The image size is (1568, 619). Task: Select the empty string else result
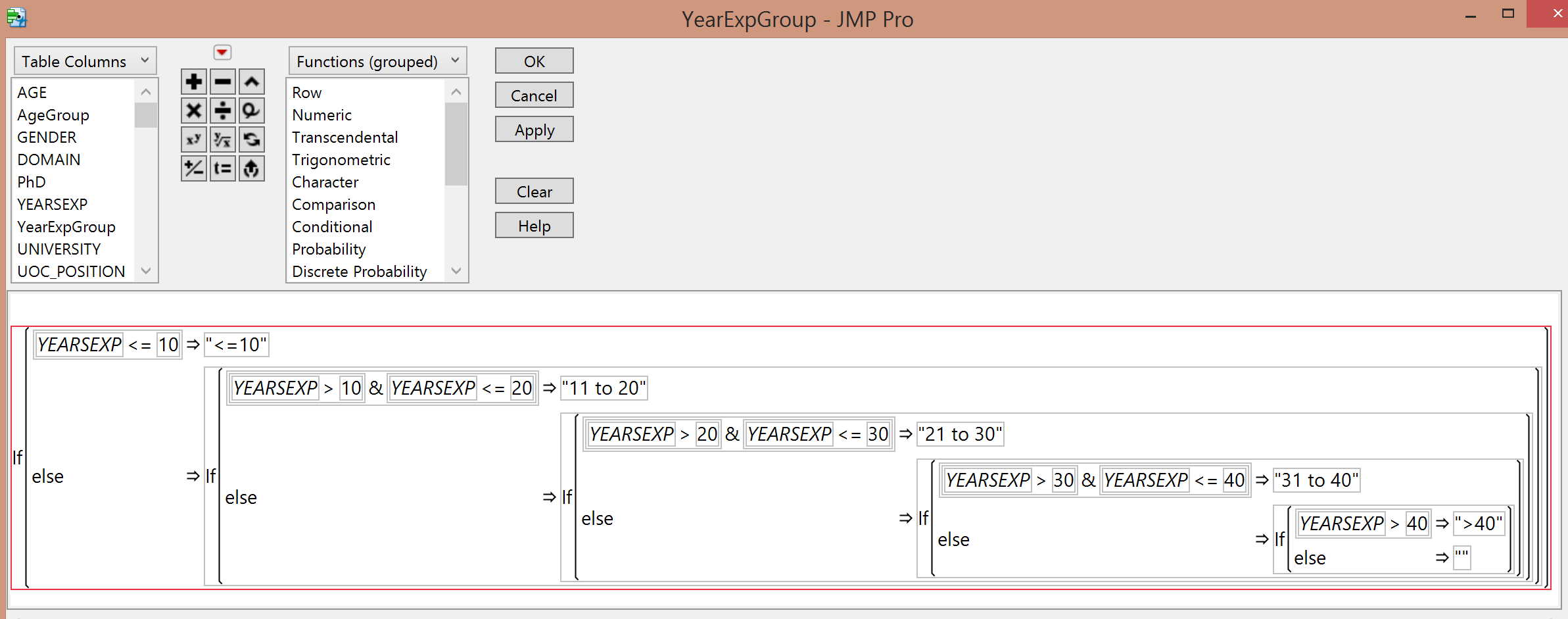click(x=1461, y=558)
